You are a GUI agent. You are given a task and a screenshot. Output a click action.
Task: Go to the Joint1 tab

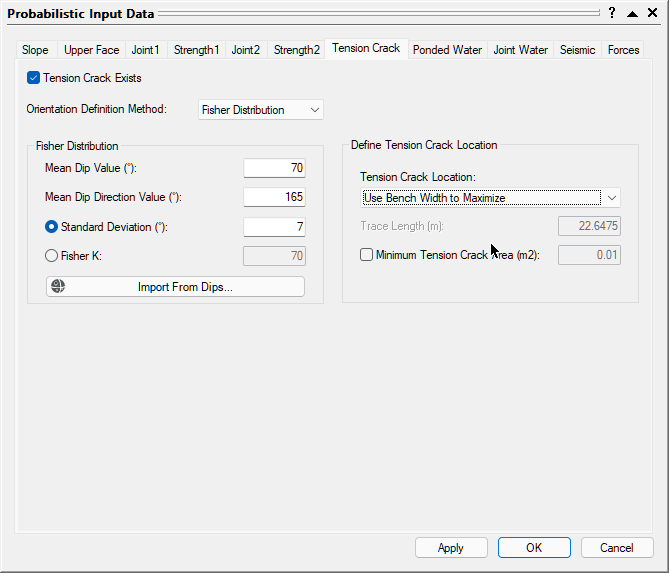point(145,50)
